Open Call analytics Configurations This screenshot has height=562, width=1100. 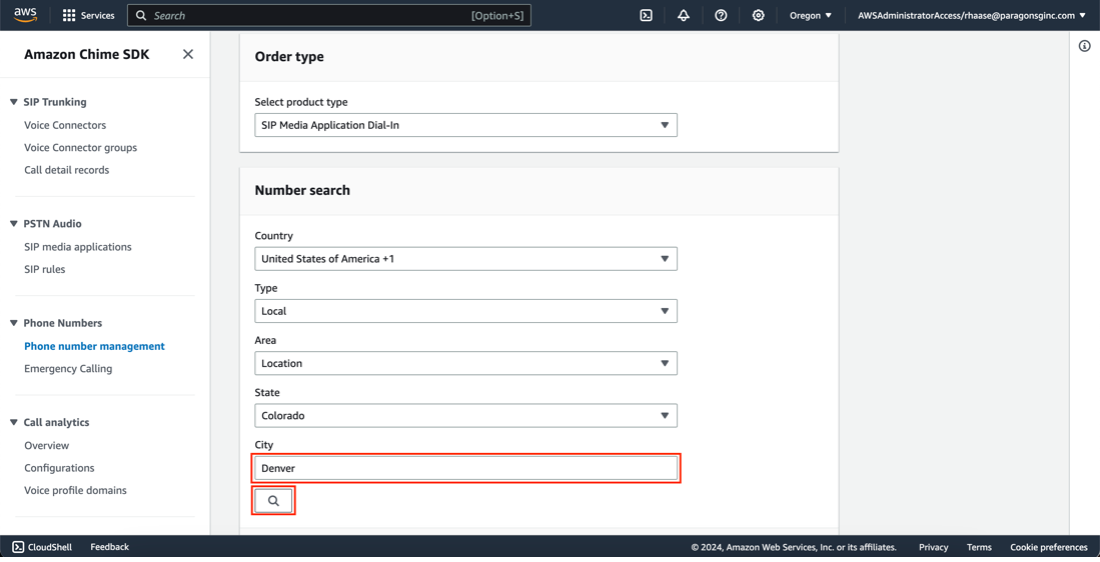(59, 468)
